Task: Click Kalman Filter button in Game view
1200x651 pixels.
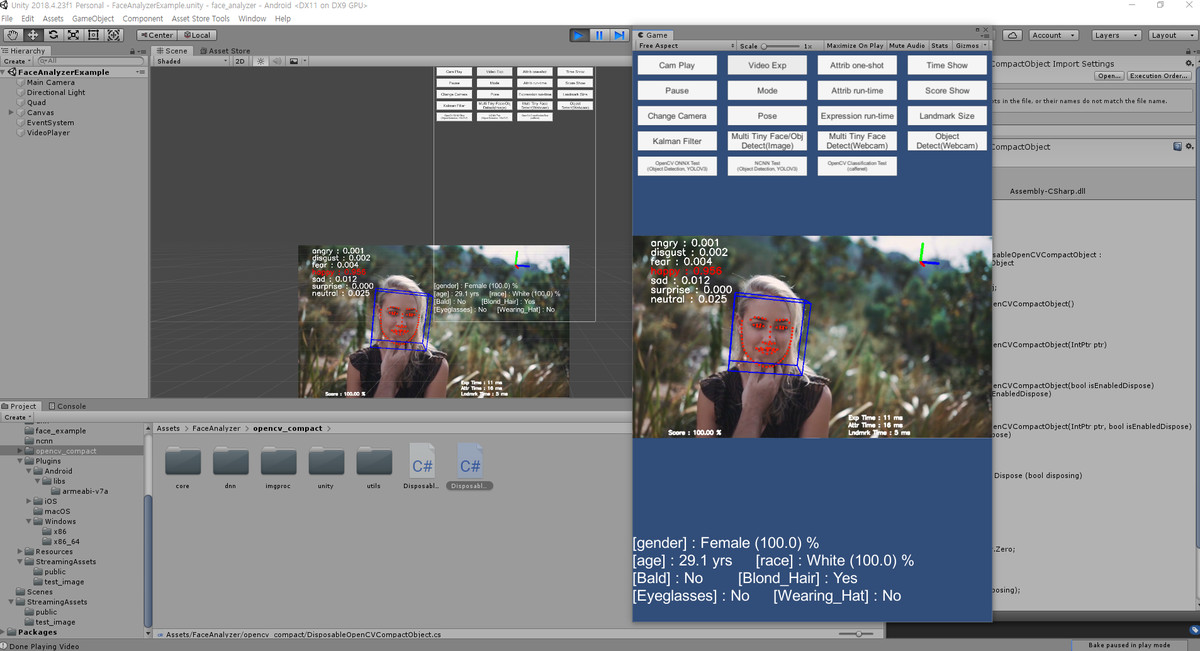Action: [x=677, y=141]
